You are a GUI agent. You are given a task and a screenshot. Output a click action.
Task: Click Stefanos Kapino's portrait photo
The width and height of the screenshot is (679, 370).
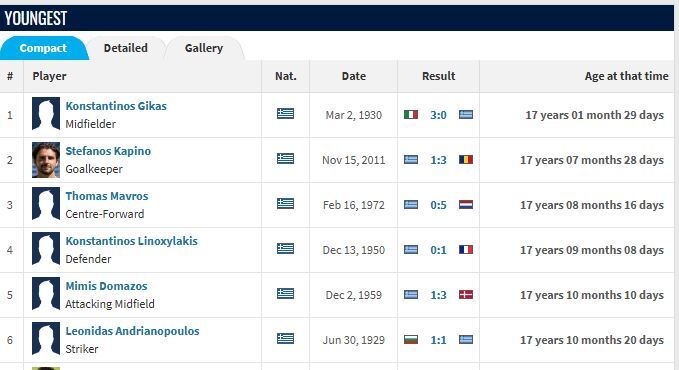(46, 160)
